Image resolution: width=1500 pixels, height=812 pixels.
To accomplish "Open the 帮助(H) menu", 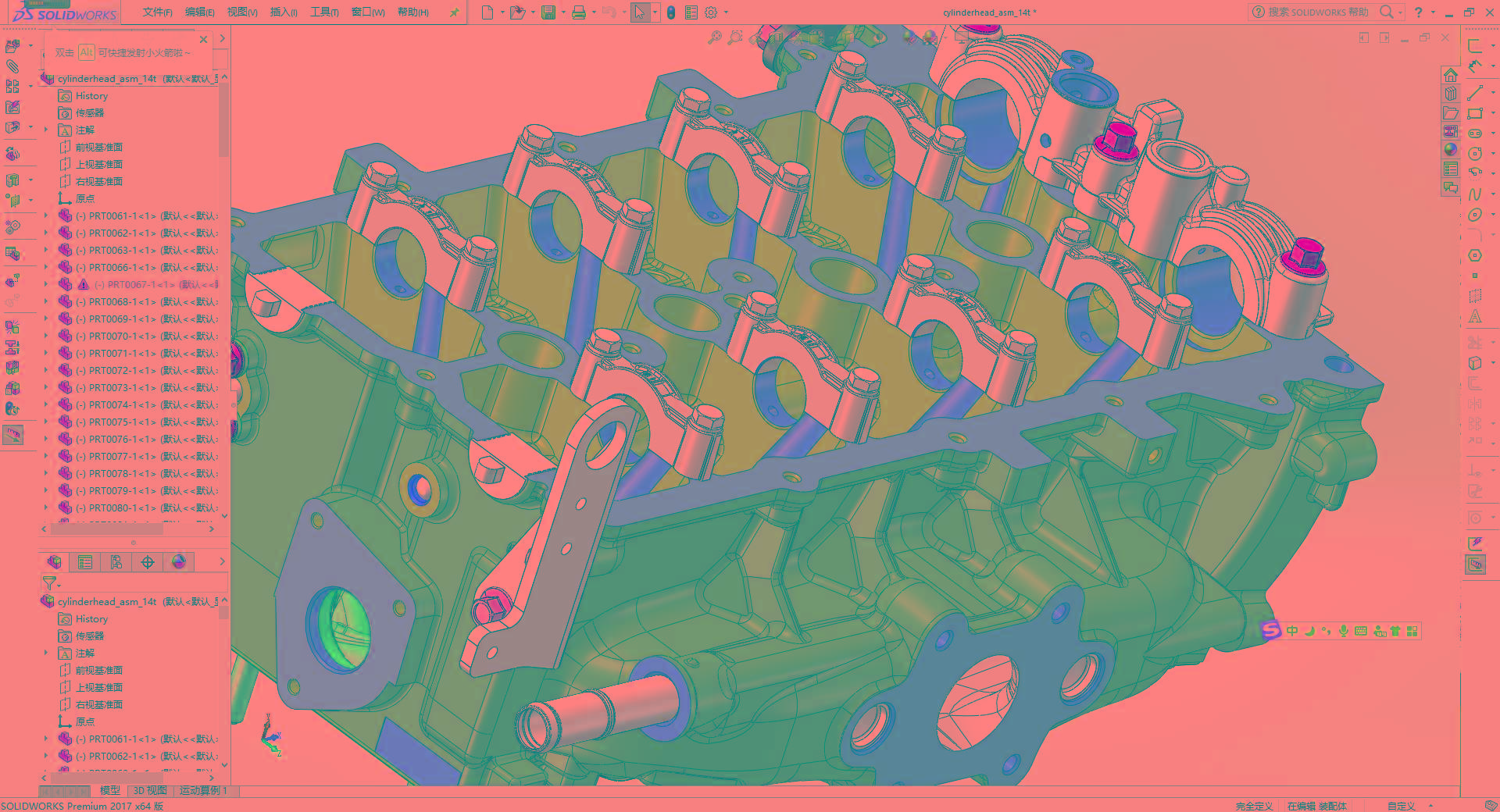I will coord(413,12).
